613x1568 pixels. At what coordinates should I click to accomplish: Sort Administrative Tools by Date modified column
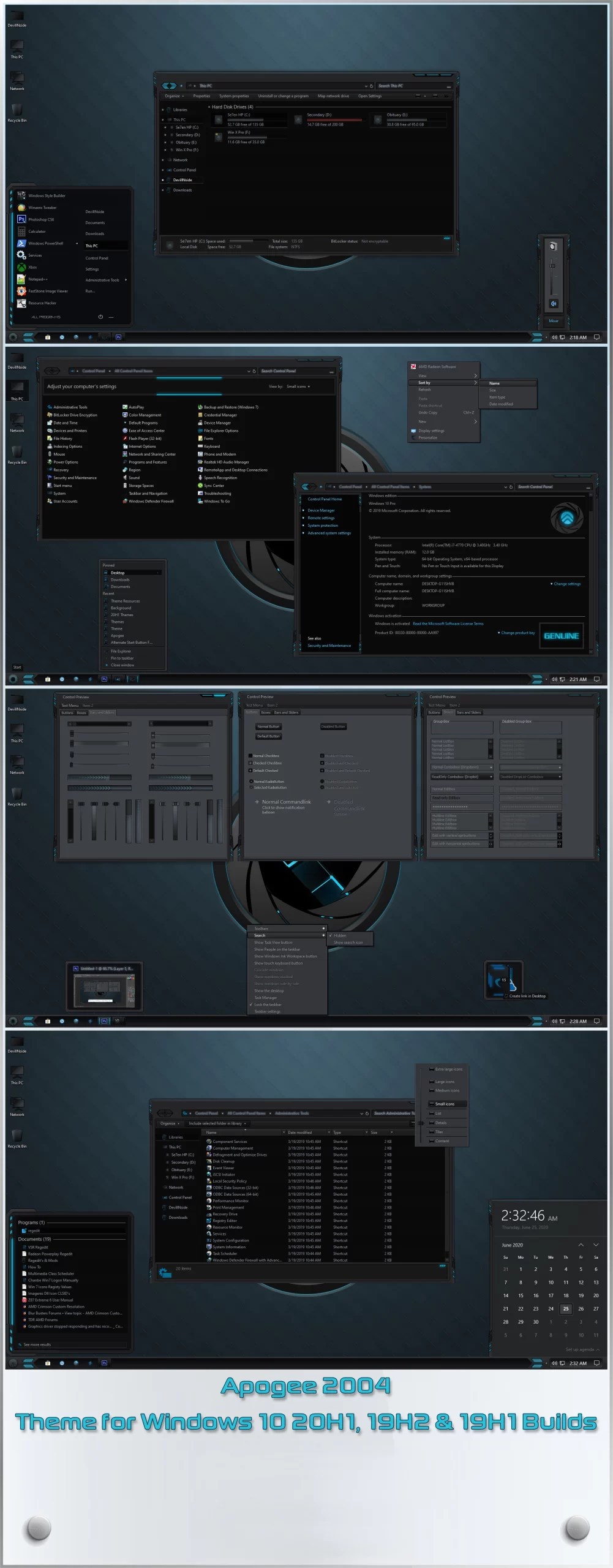pyautogui.click(x=306, y=1133)
